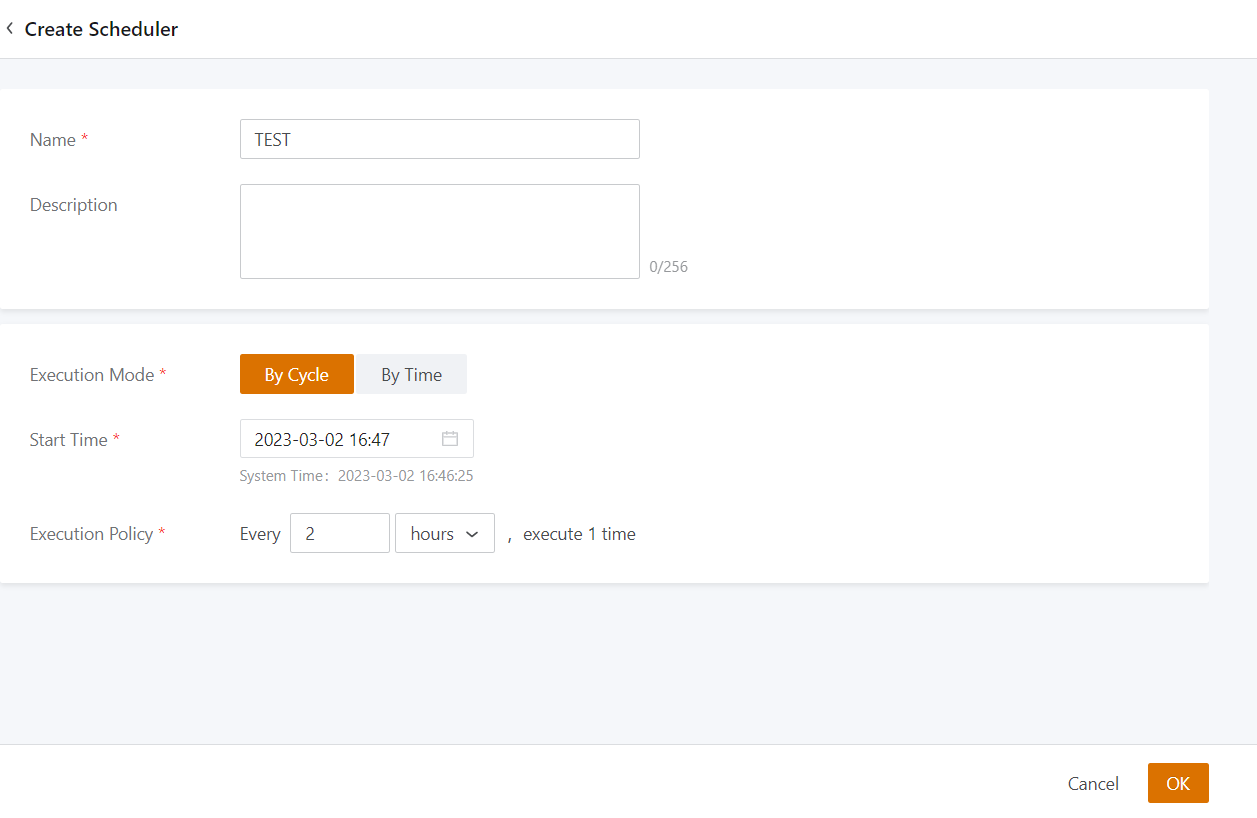Click the Description label
1257x818 pixels.
click(x=74, y=205)
